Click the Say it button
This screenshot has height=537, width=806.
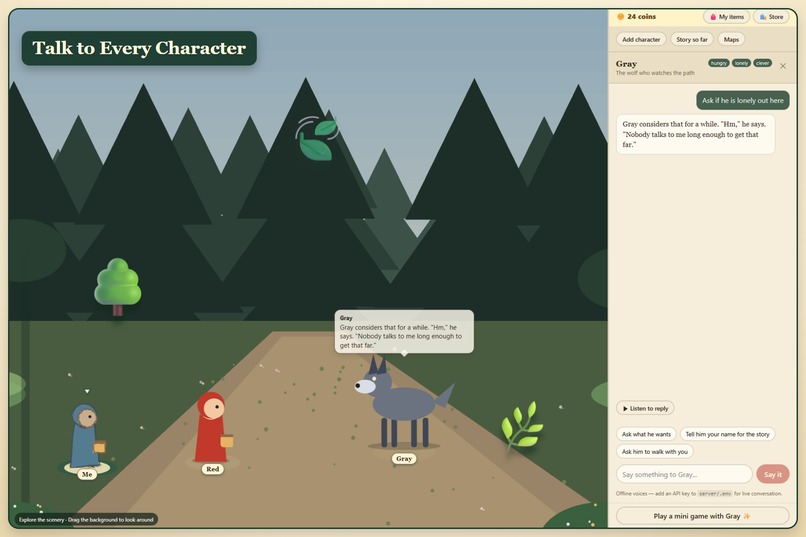pyautogui.click(x=773, y=474)
